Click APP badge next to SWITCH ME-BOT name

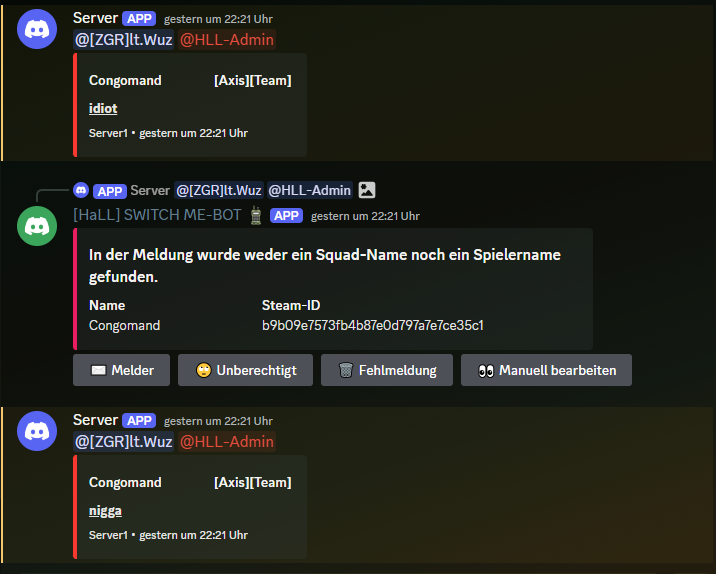[x=286, y=216]
